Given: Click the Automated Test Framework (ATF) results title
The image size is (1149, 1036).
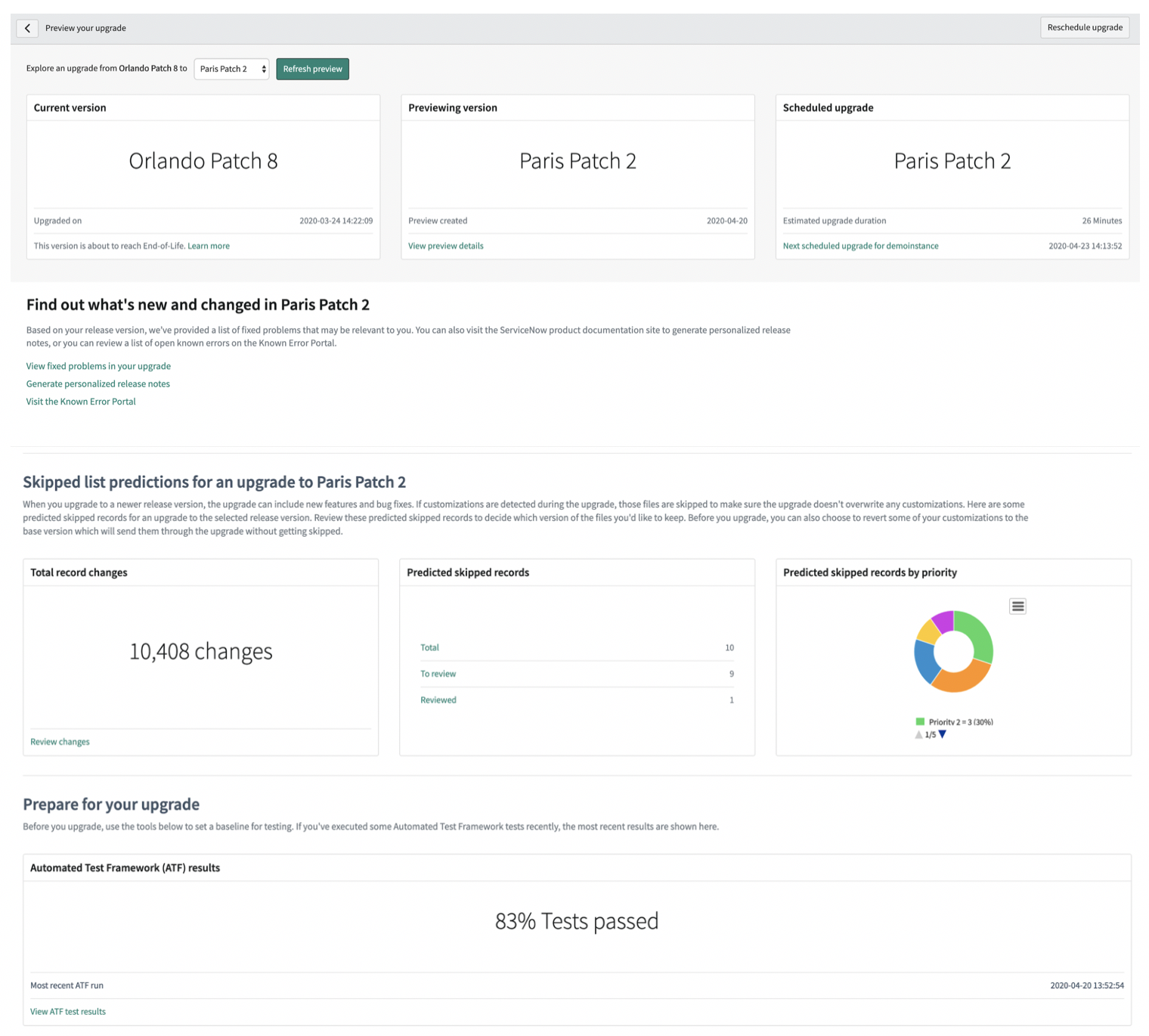Looking at the screenshot, I should click(x=125, y=868).
